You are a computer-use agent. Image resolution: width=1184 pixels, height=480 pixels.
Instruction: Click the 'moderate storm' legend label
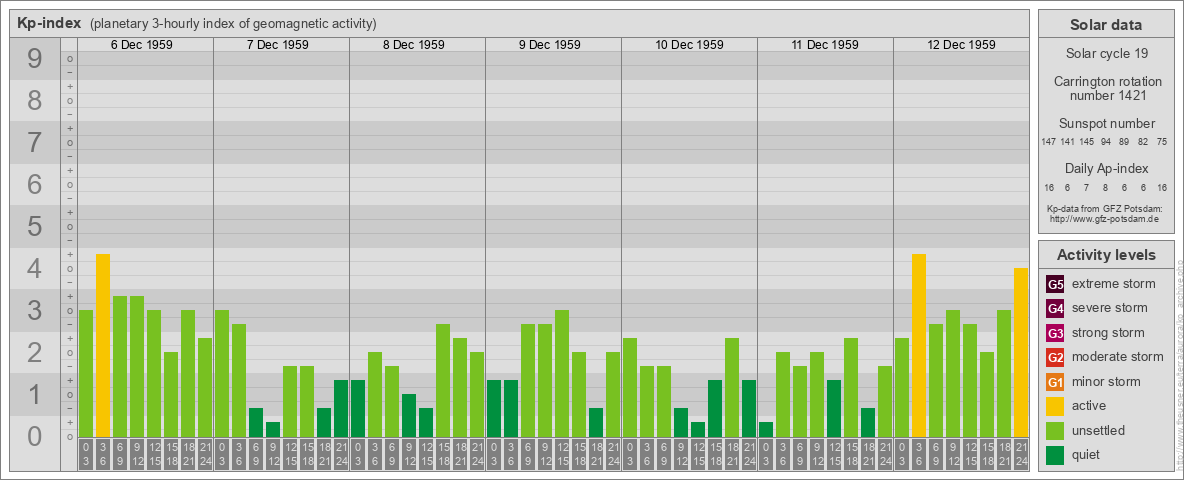1118,357
